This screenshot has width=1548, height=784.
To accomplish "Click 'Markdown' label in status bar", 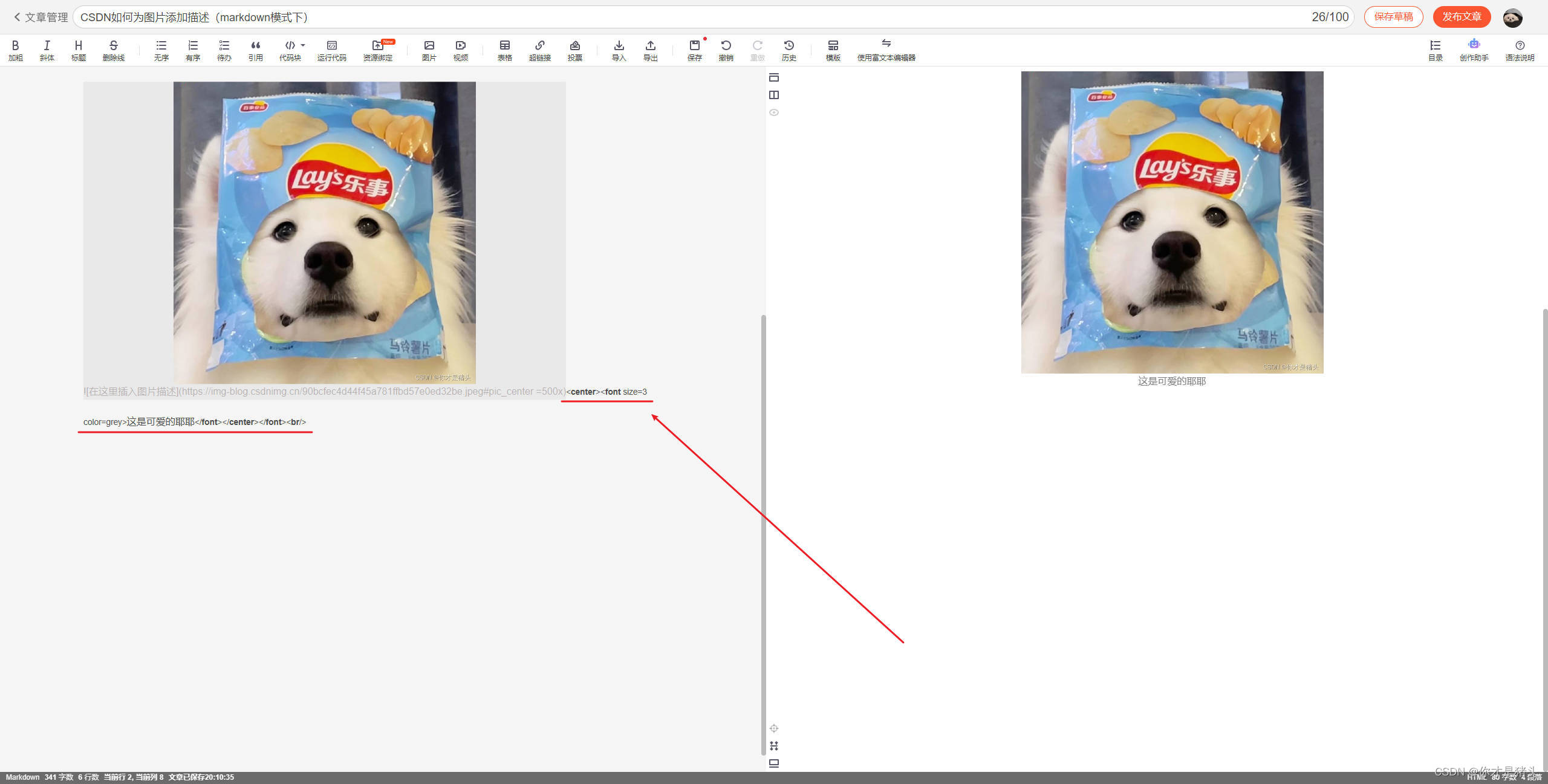I will coord(22,777).
